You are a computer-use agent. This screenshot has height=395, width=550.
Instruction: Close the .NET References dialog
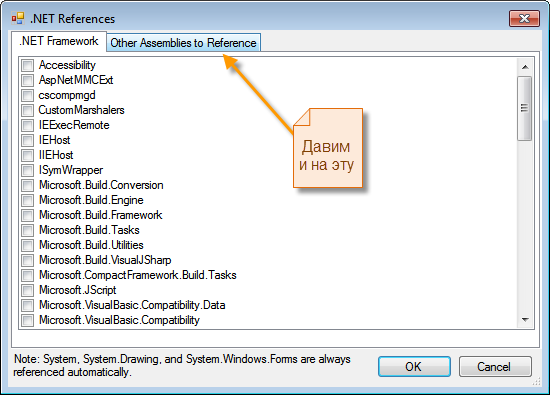pos(524,18)
